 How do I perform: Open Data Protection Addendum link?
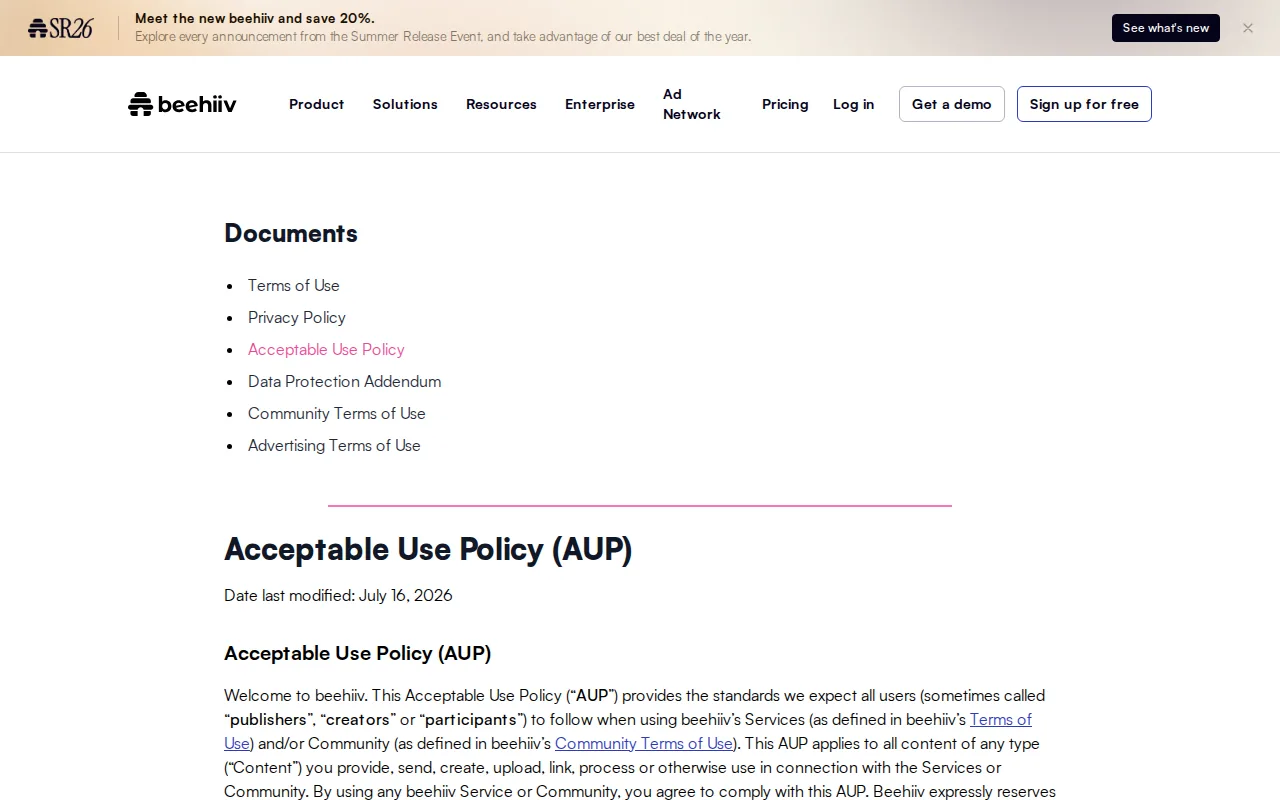click(x=344, y=381)
